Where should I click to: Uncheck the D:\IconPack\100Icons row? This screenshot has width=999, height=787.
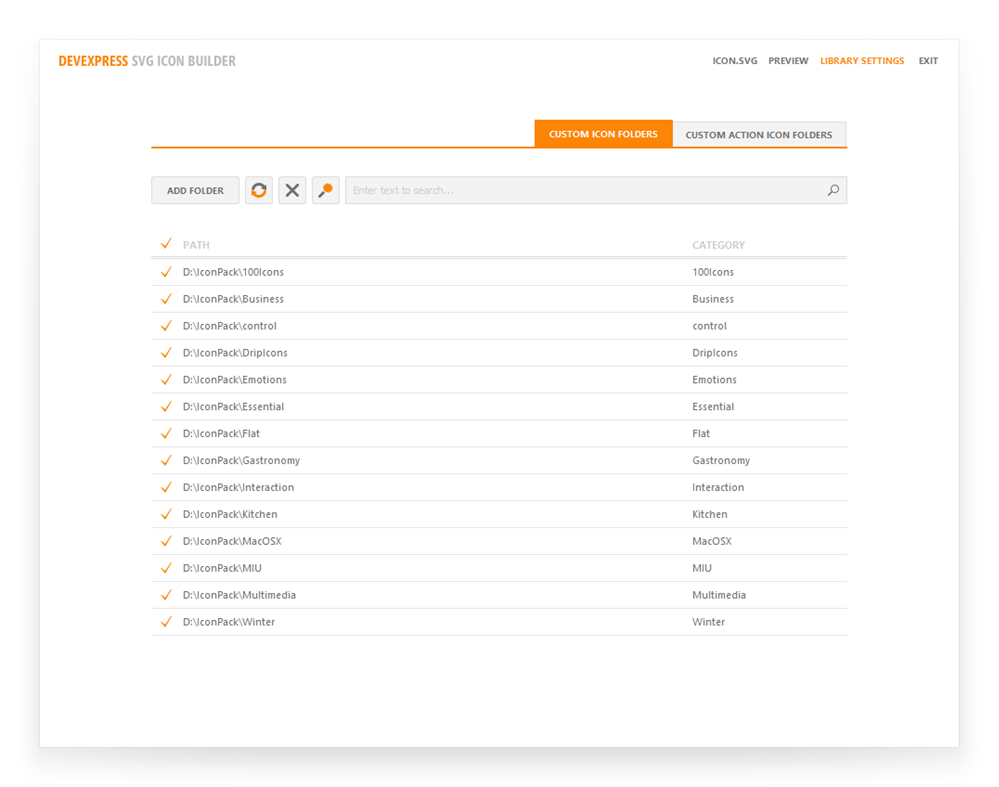[166, 272]
